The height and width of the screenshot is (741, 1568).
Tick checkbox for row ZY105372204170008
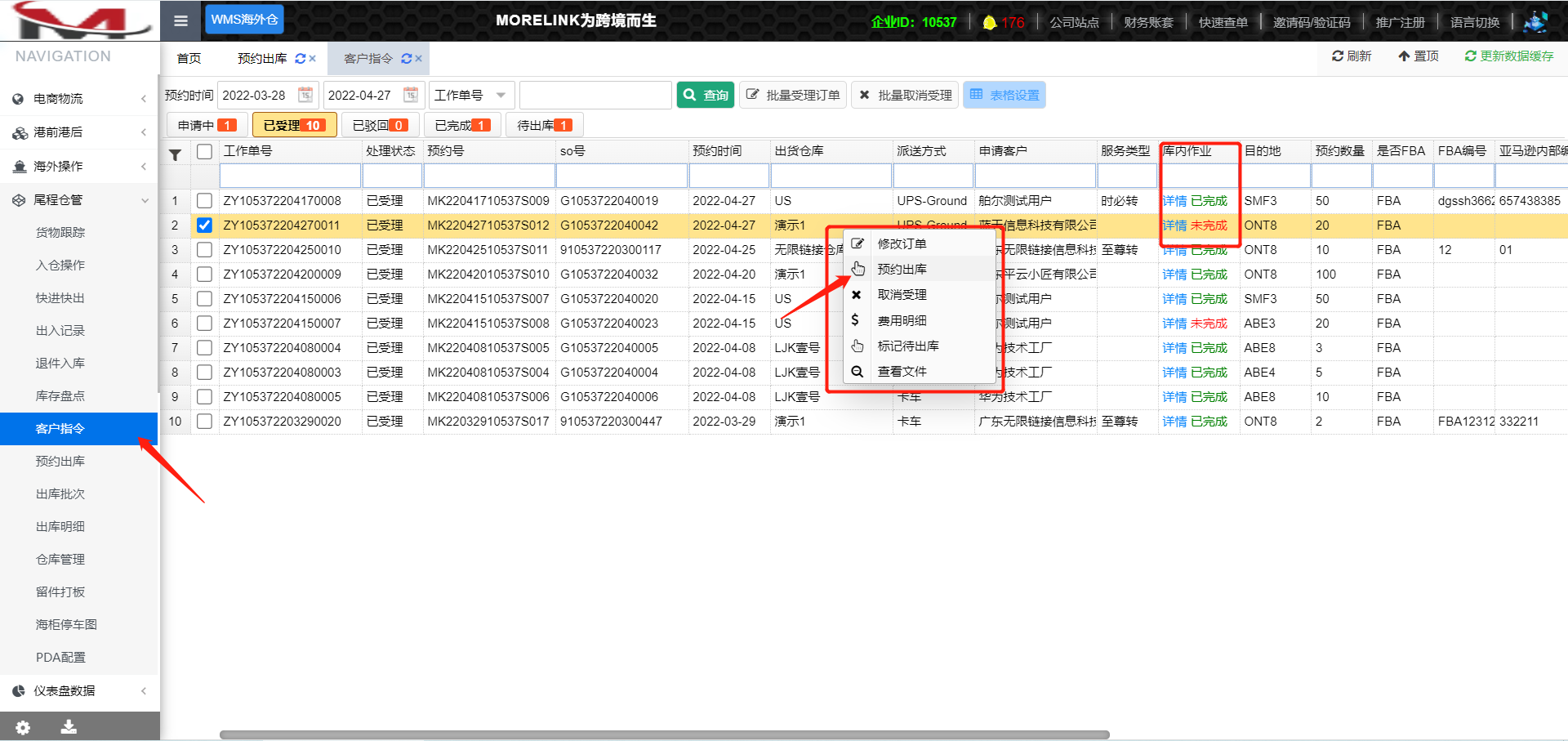[204, 201]
